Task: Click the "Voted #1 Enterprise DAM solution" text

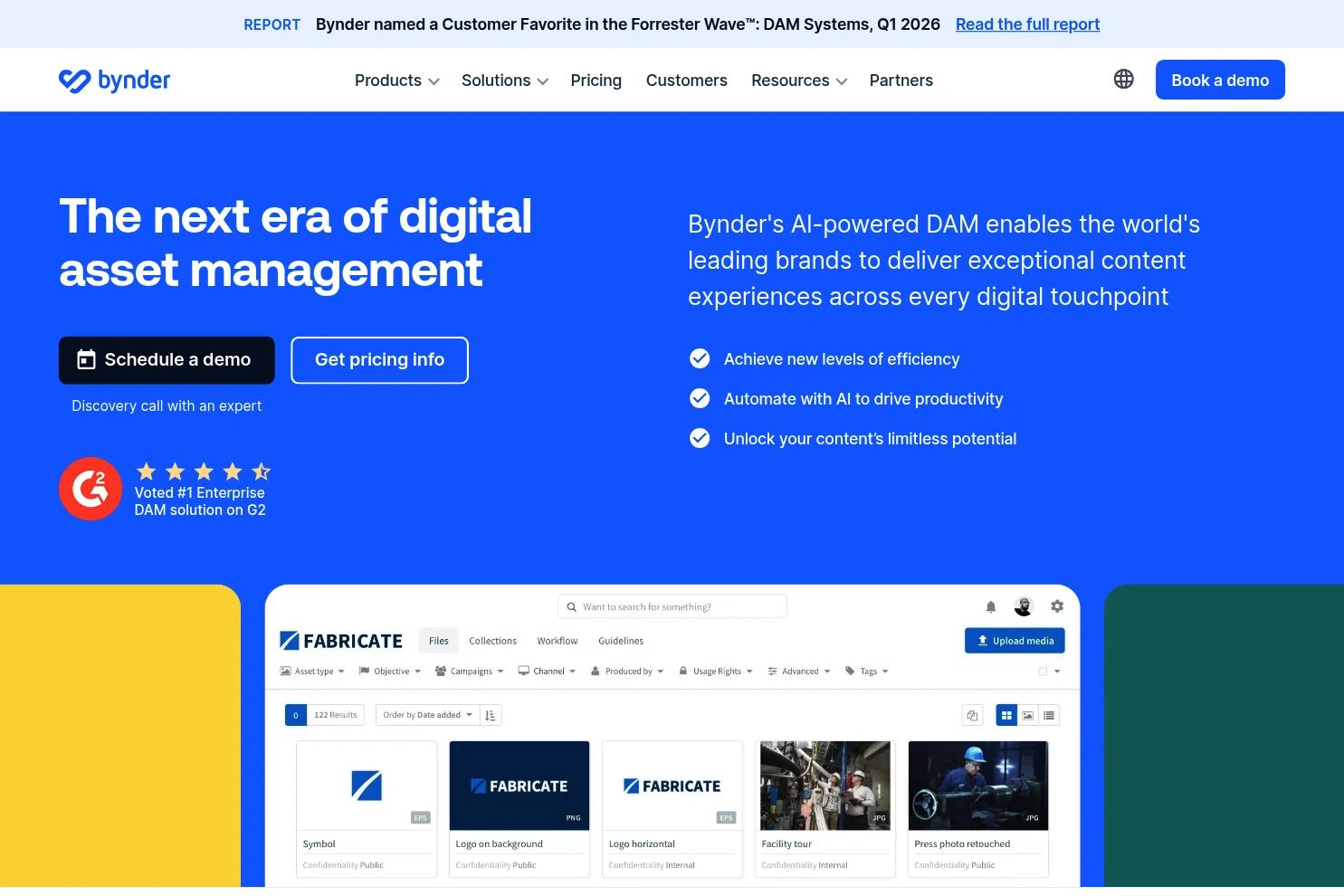Action: (x=200, y=501)
